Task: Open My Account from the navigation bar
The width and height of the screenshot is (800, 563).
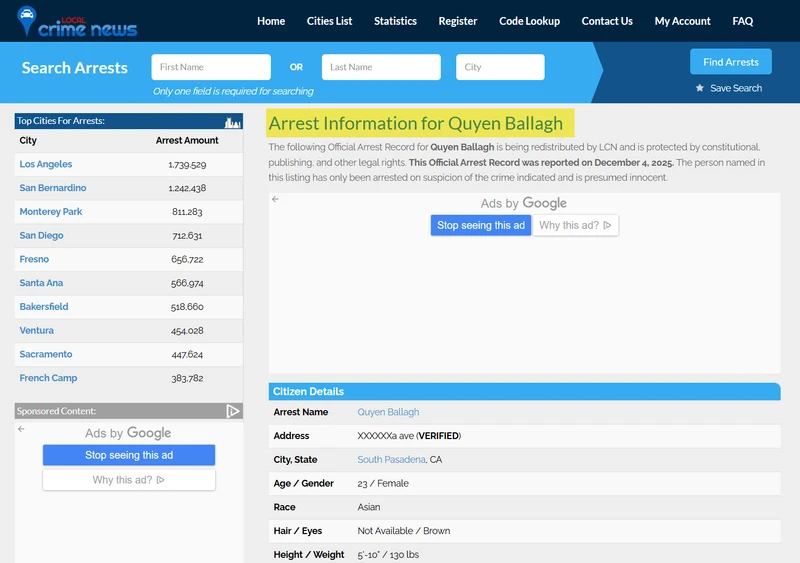Action: click(x=682, y=21)
